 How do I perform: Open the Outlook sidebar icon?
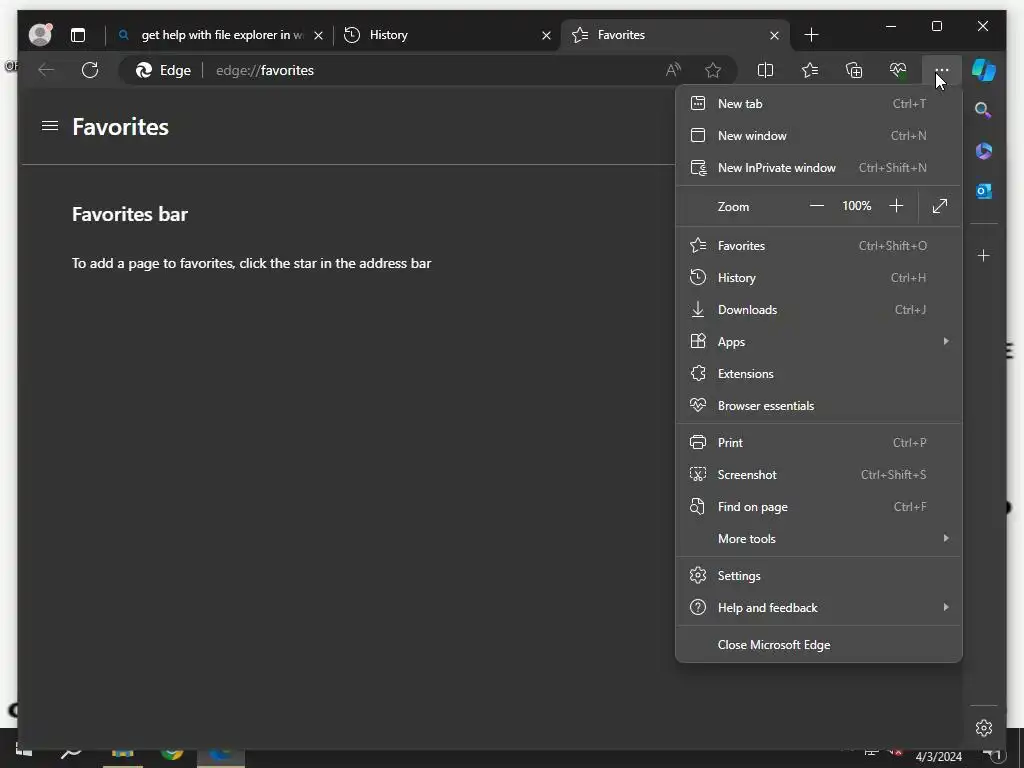click(984, 191)
